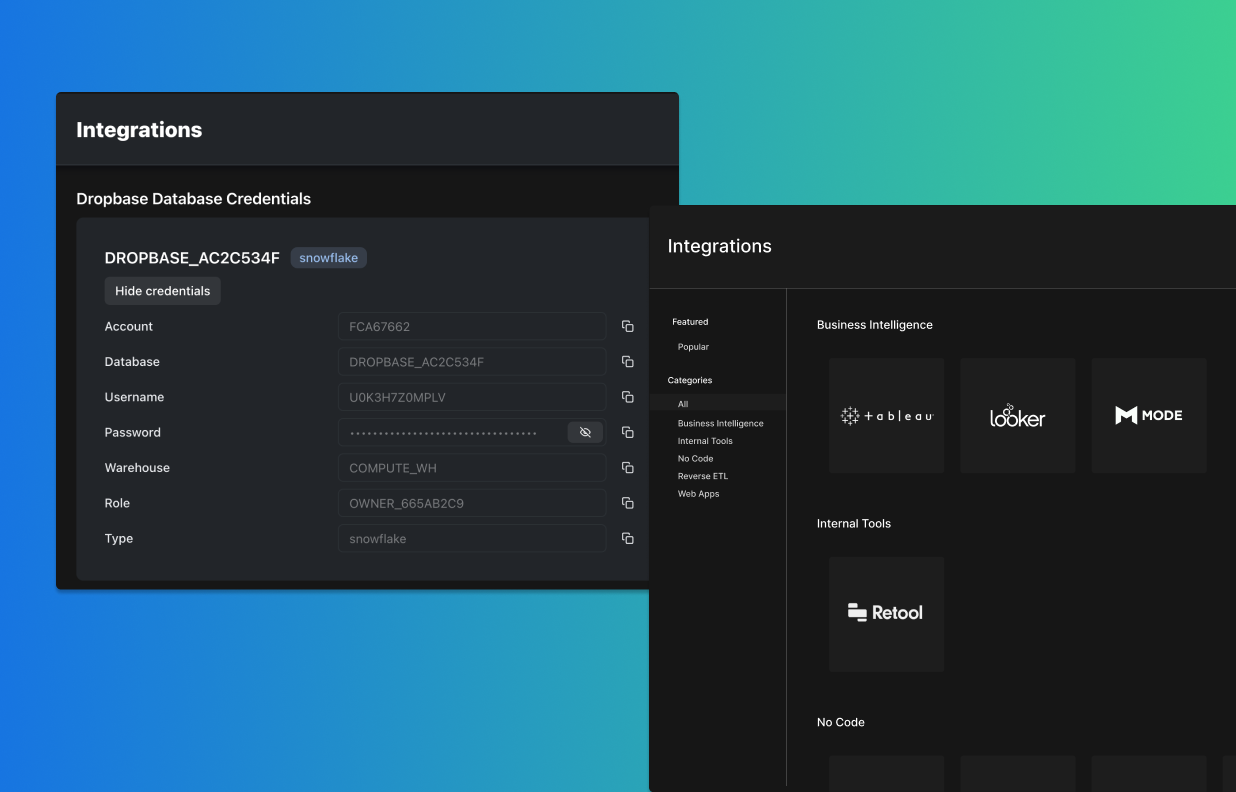Select the Featured filter
The height and width of the screenshot is (792, 1236).
click(690, 322)
